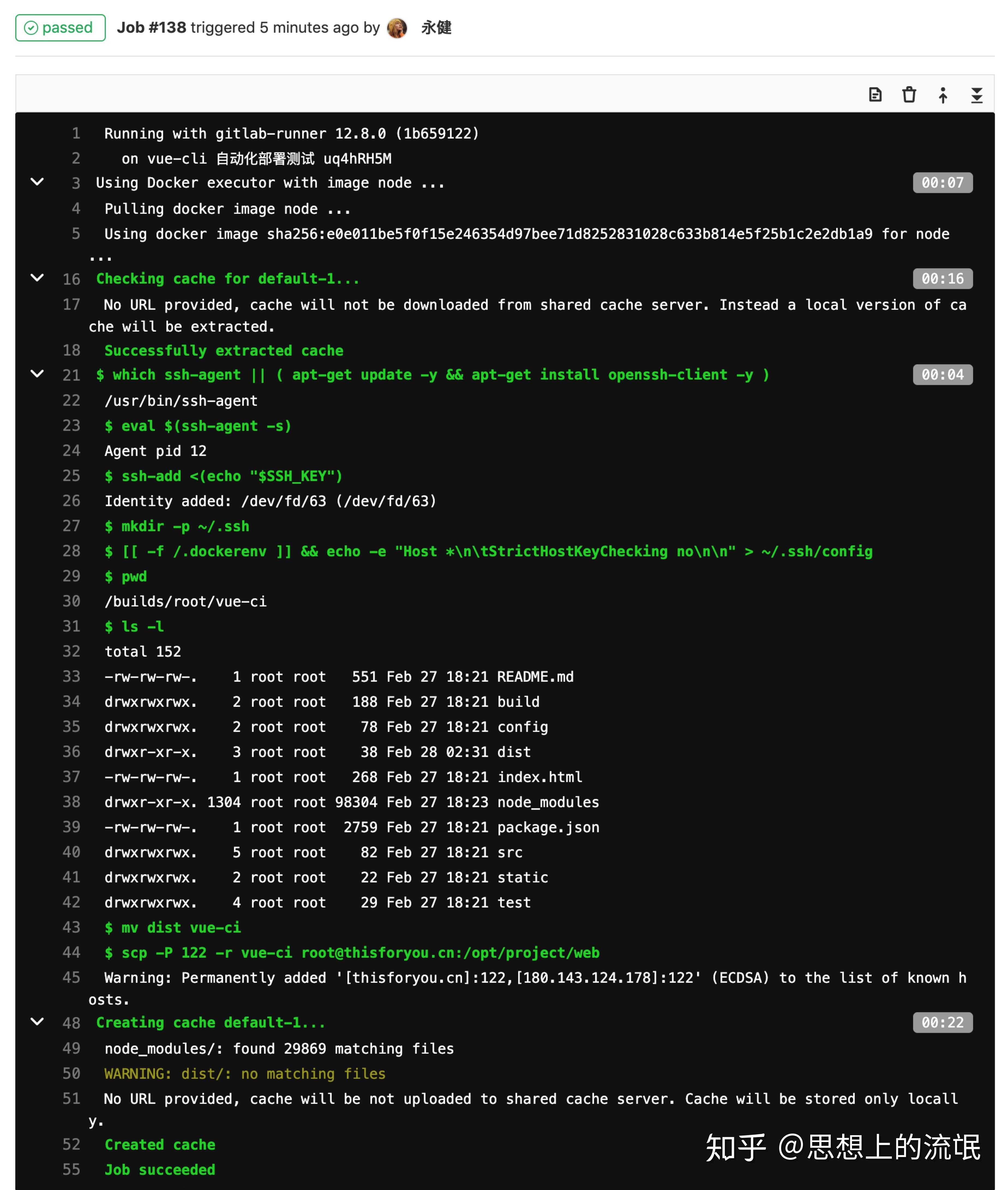Open the raw job log file icon

(x=875, y=95)
